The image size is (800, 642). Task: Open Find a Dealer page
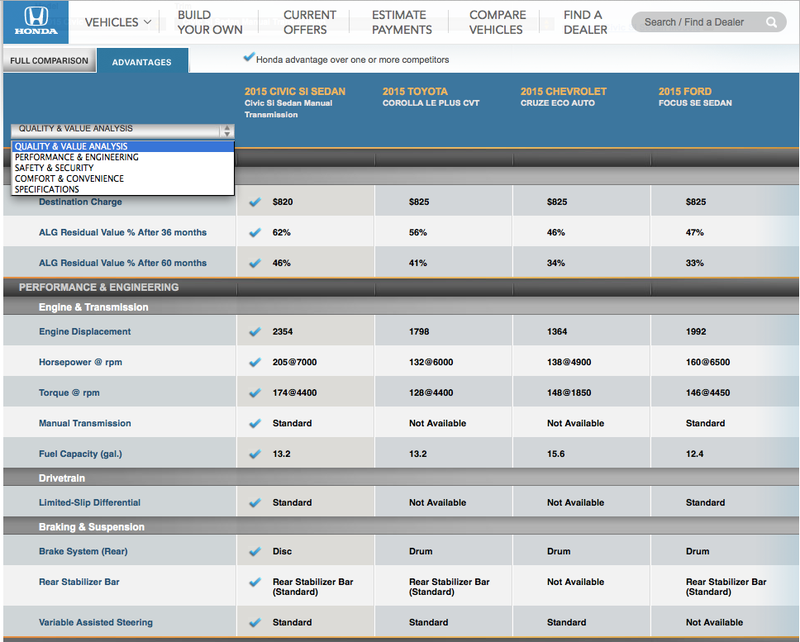tap(585, 22)
